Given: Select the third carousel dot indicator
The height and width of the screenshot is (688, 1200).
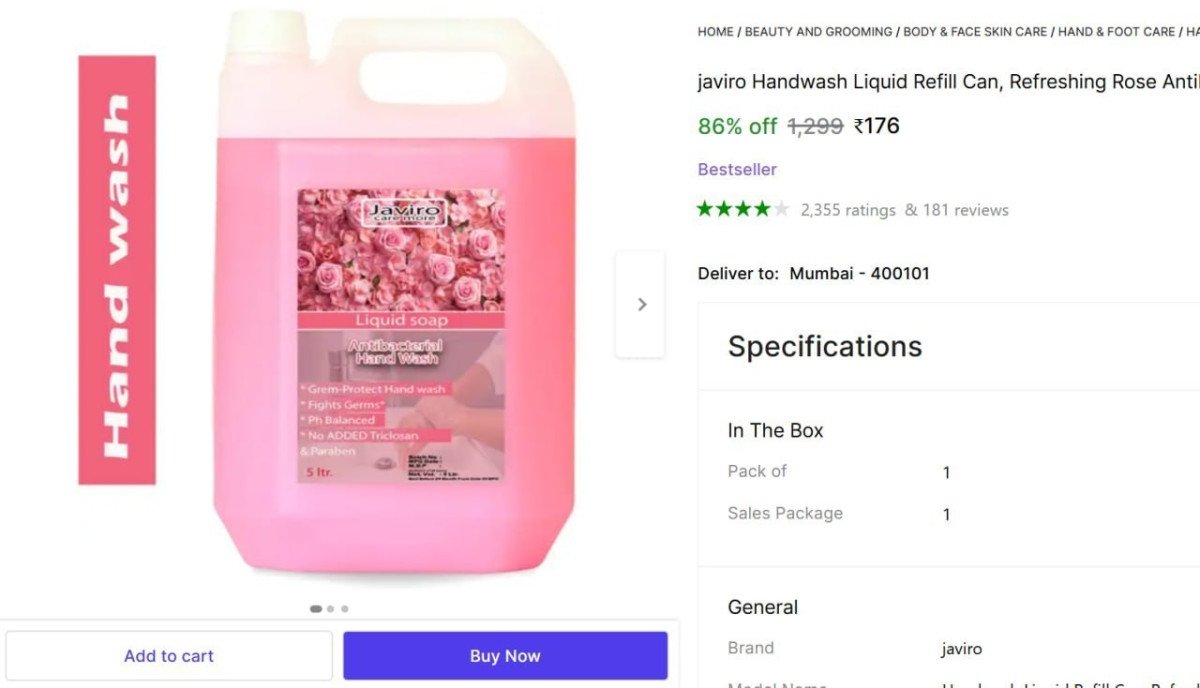Looking at the screenshot, I should tap(345, 608).
